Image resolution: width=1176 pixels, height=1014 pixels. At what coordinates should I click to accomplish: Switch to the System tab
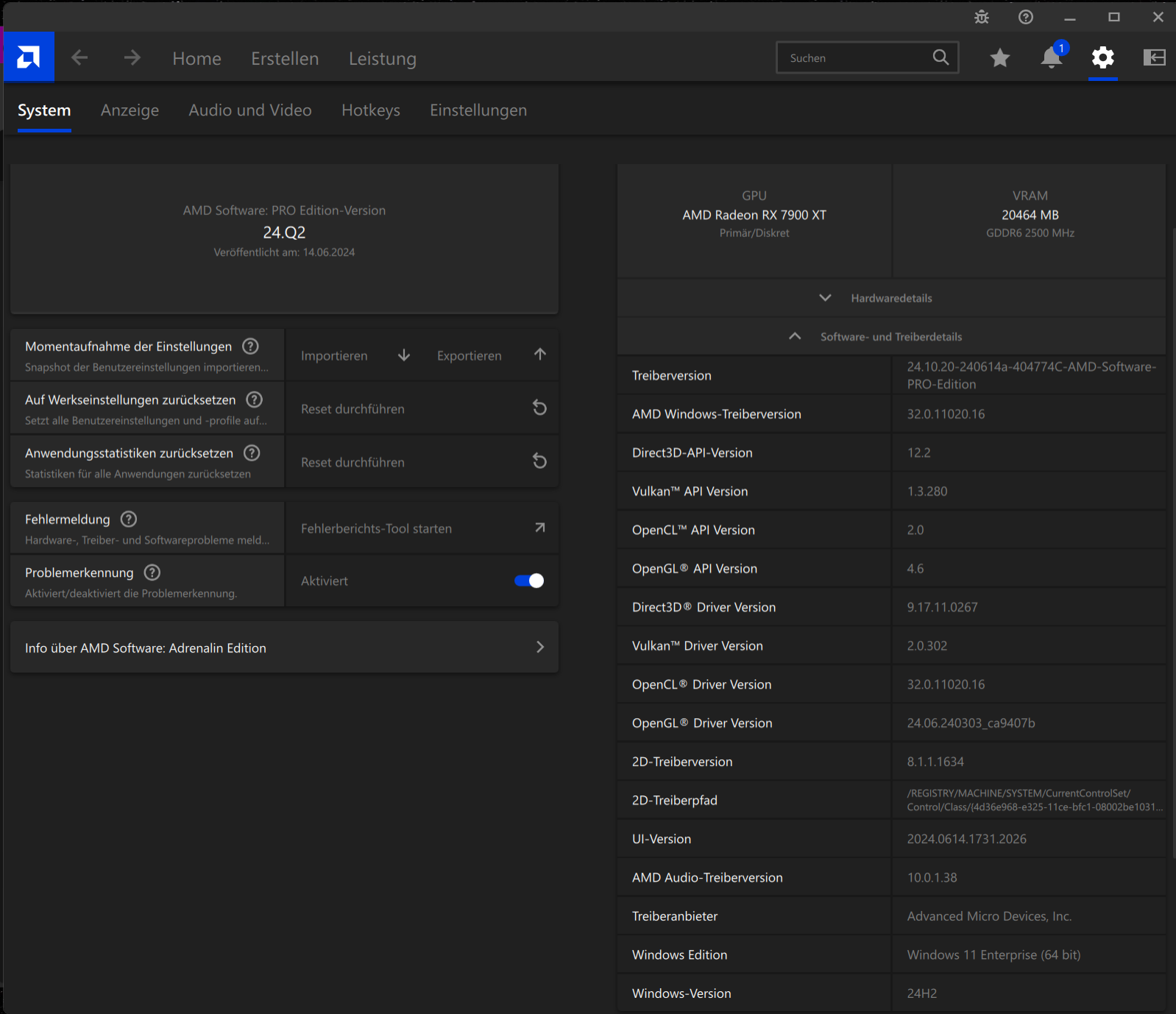[44, 110]
